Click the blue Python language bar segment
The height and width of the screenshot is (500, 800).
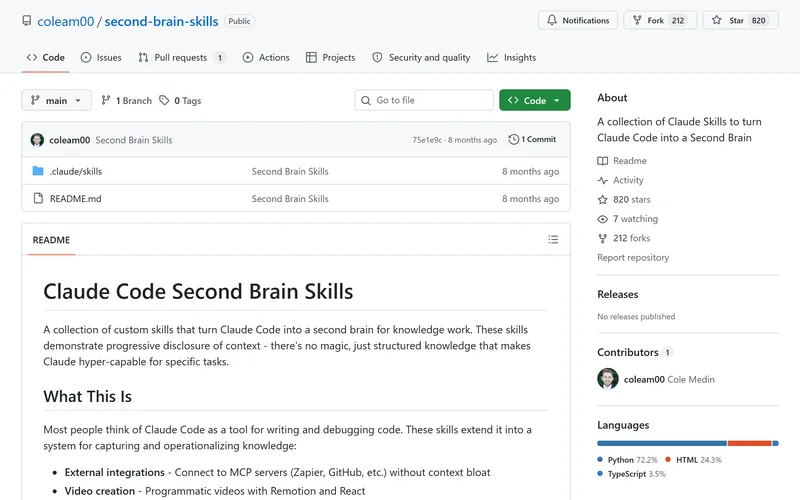pos(662,443)
